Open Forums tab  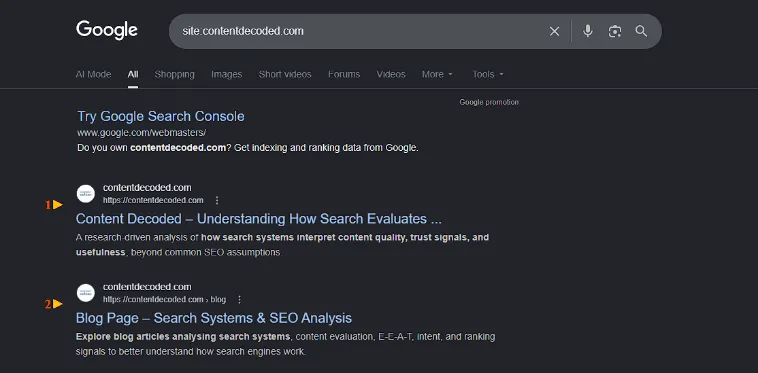(x=344, y=74)
